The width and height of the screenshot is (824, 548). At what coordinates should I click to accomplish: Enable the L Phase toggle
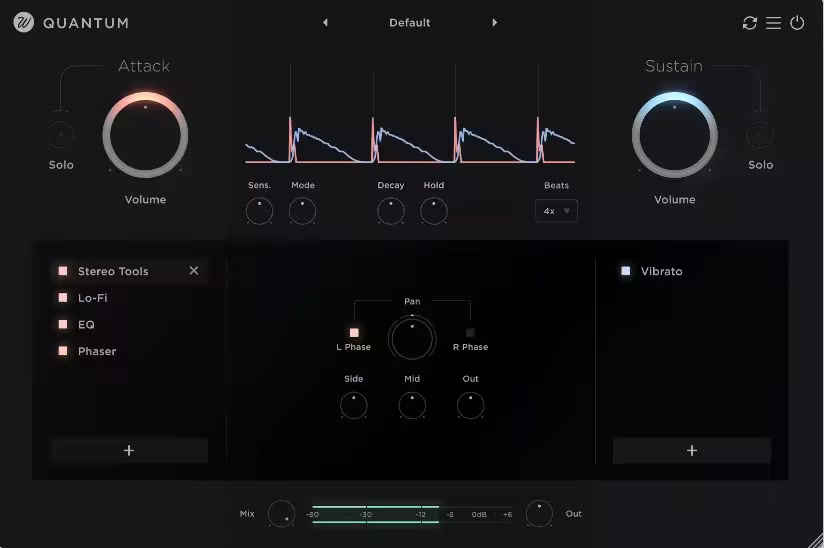click(354, 333)
